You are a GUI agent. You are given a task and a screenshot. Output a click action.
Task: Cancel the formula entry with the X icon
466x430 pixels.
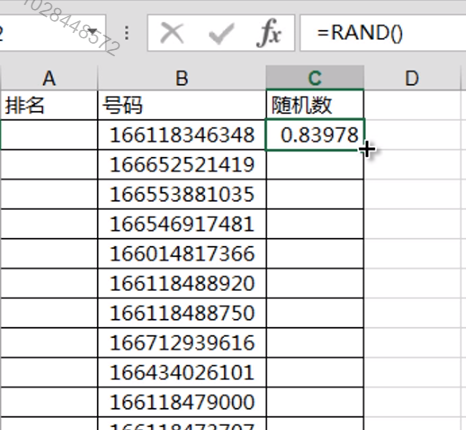pos(172,33)
